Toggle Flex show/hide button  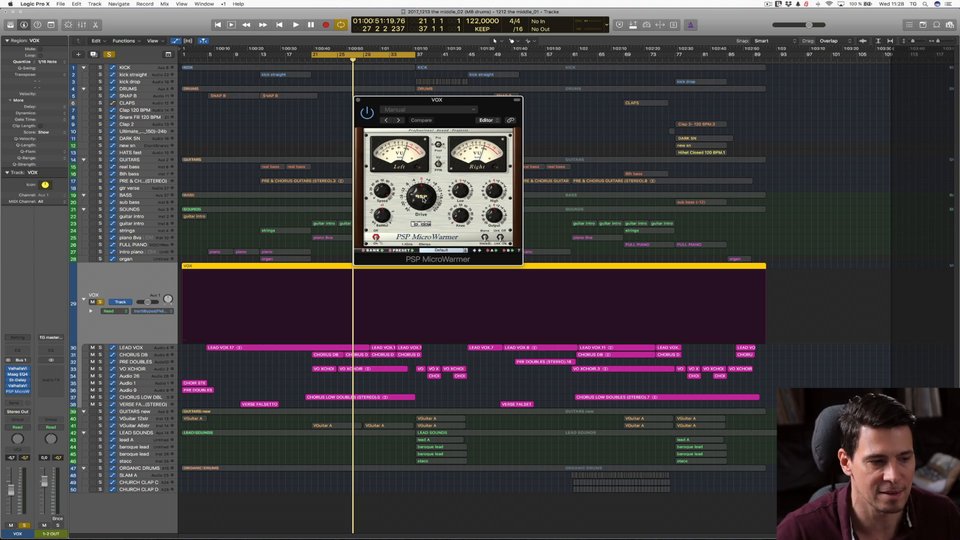189,41
